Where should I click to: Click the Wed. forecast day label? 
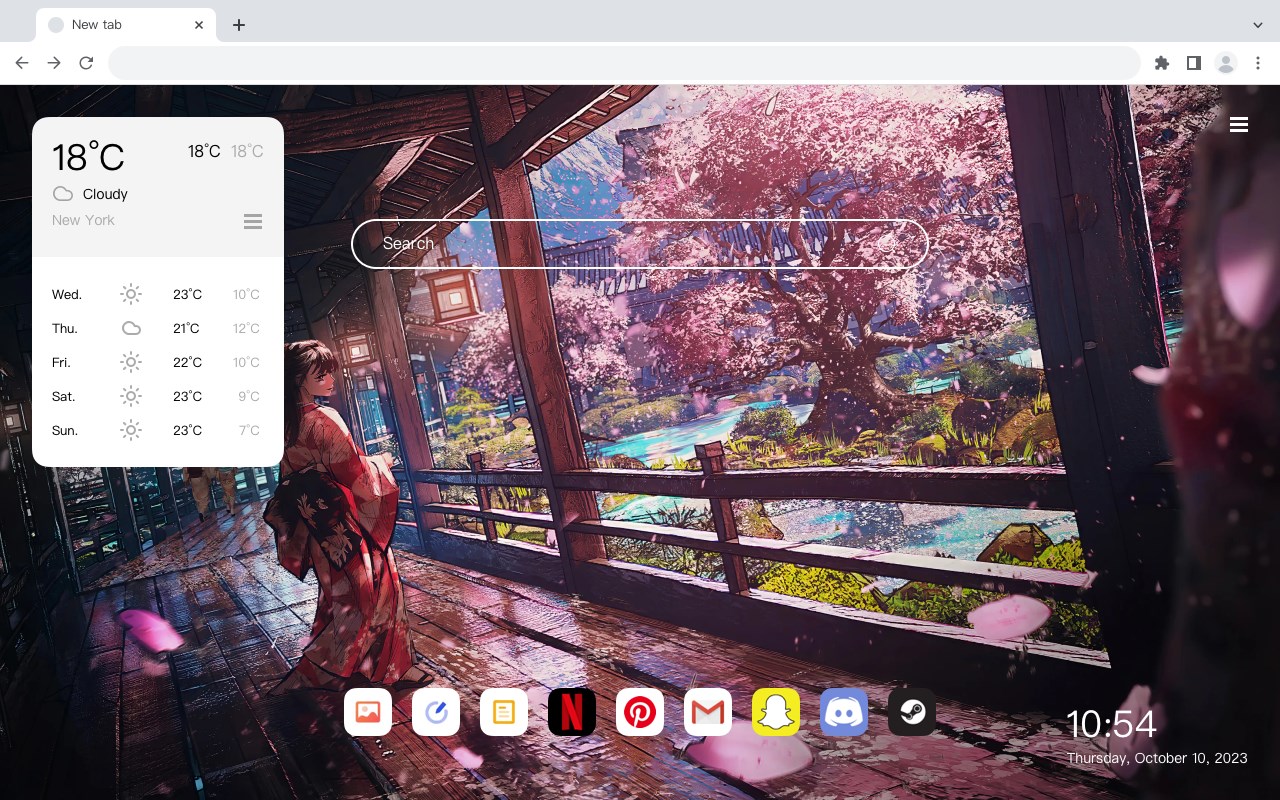67,294
